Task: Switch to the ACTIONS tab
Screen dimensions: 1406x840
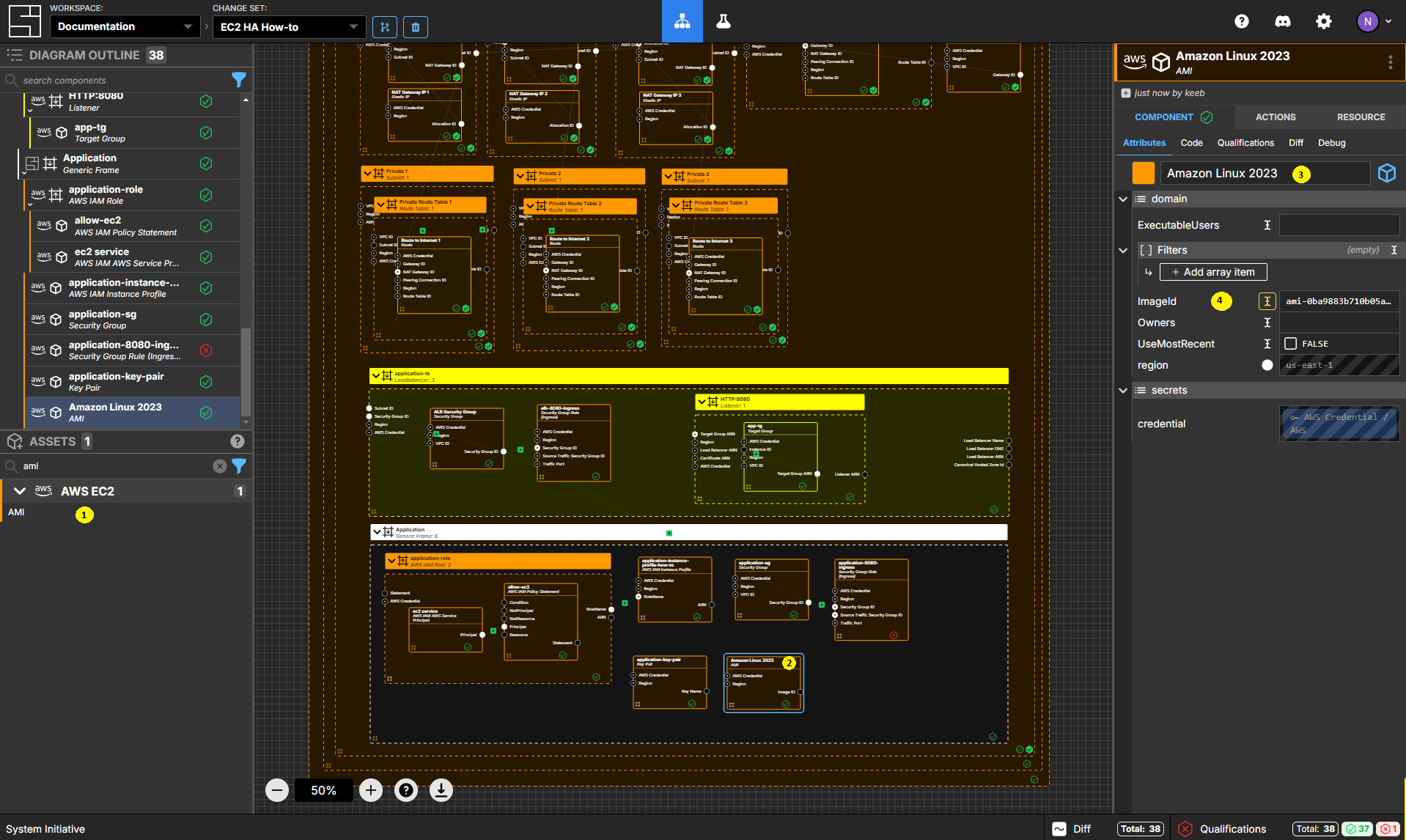Action: (1276, 117)
